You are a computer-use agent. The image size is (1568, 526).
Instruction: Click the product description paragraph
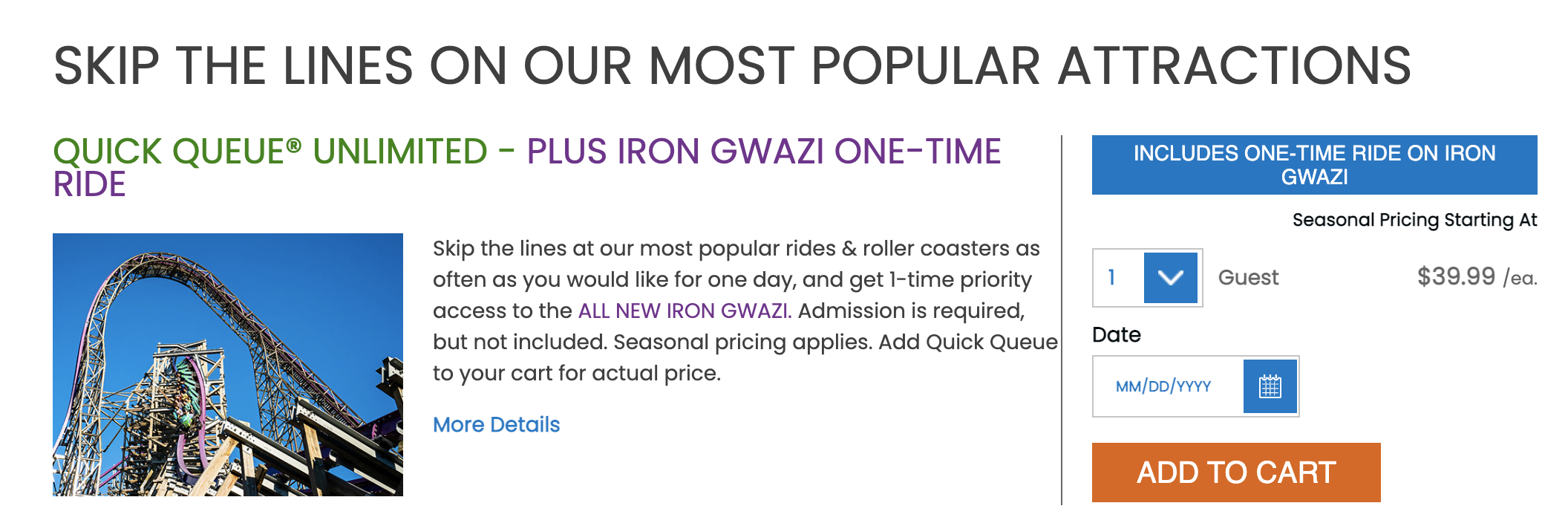tap(745, 311)
